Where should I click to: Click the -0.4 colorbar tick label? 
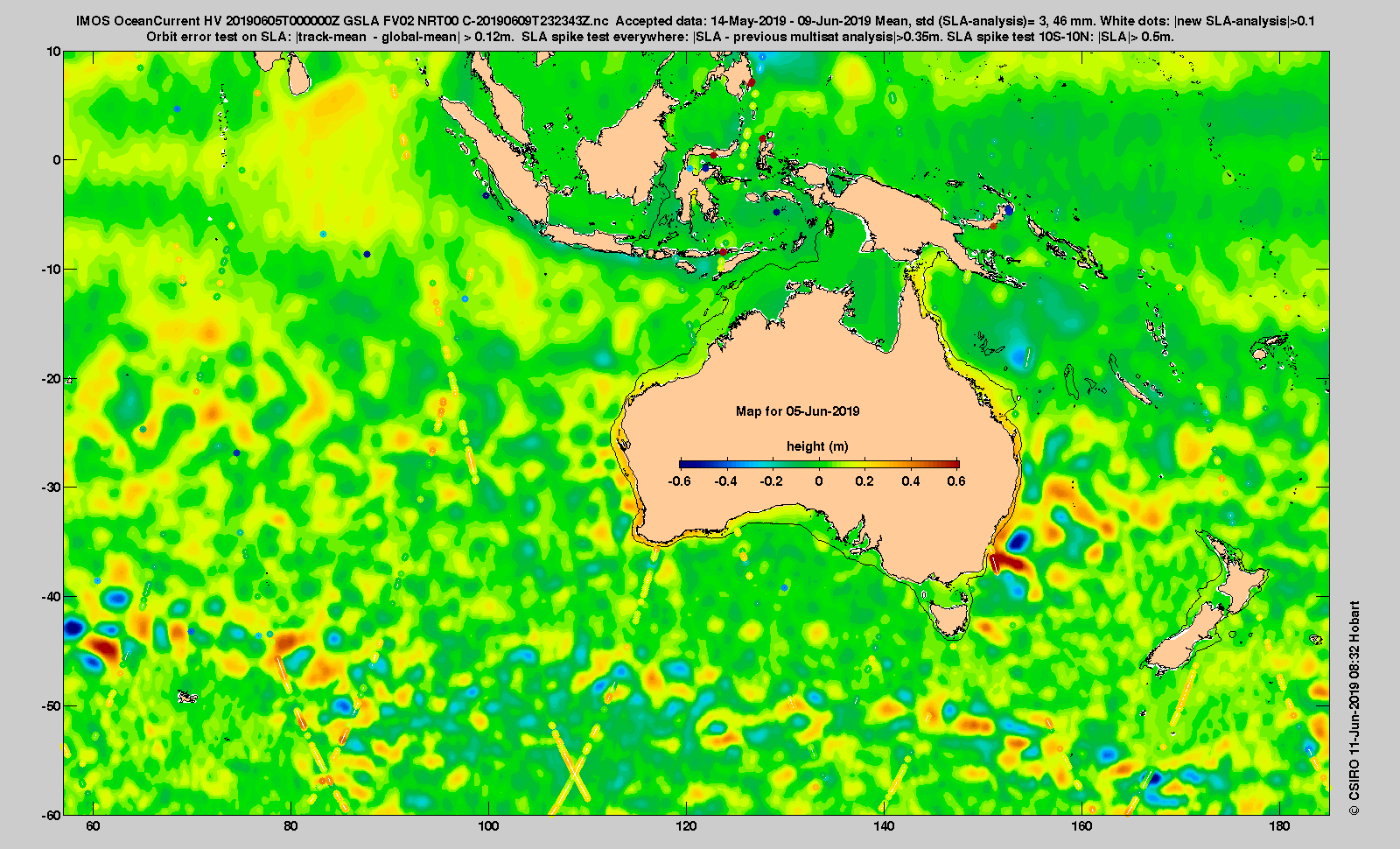725,481
